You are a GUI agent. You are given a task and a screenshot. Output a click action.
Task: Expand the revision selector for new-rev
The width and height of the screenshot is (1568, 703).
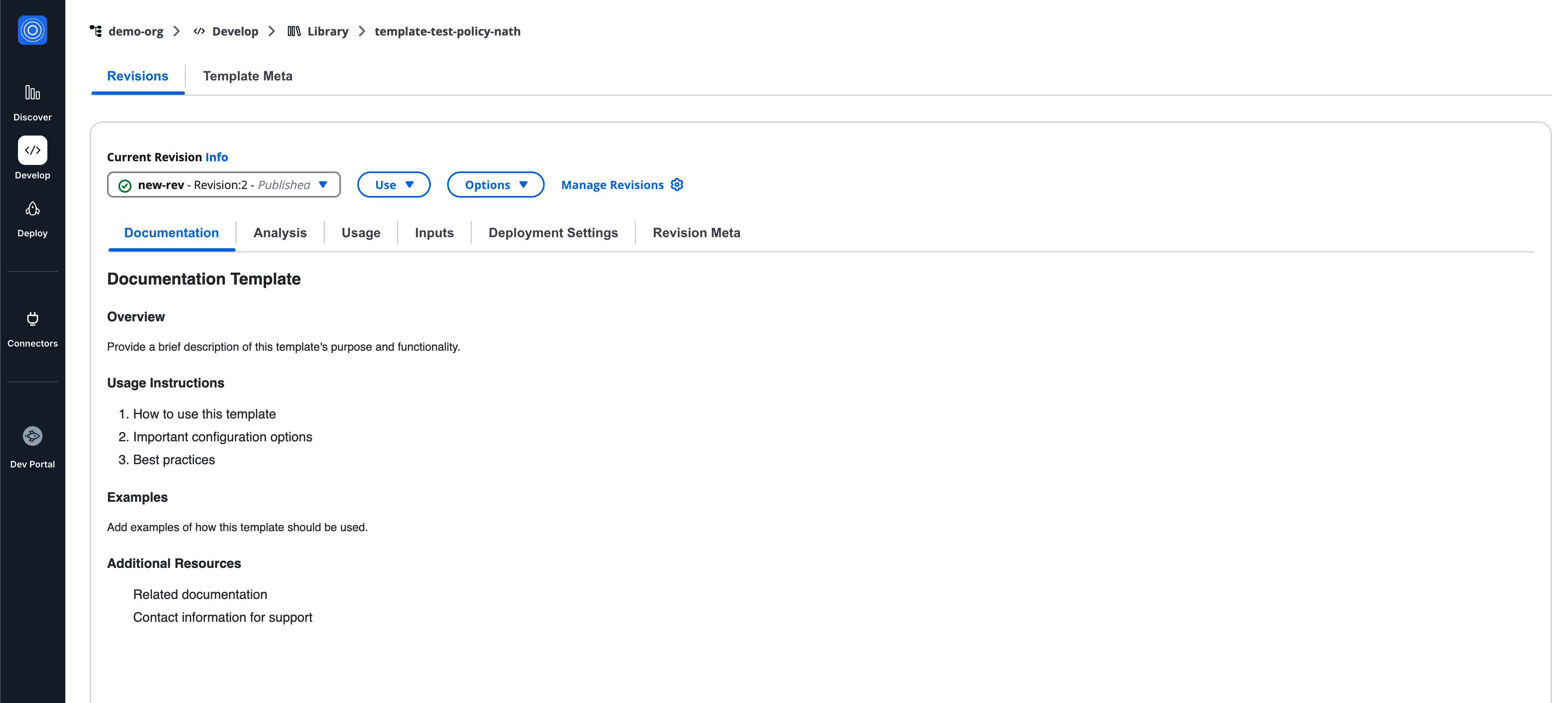tap(323, 185)
